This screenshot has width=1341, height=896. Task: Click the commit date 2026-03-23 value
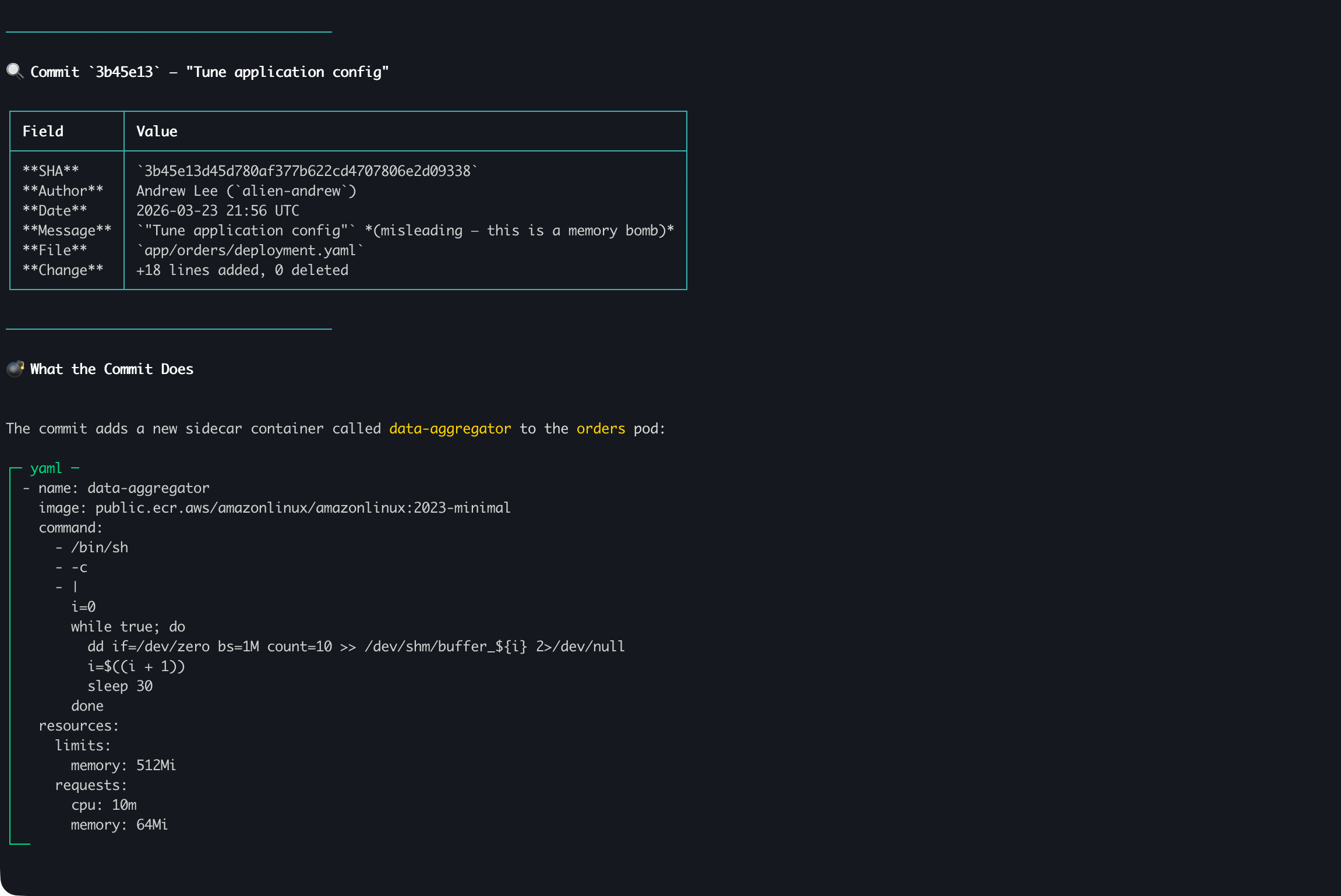217,211
